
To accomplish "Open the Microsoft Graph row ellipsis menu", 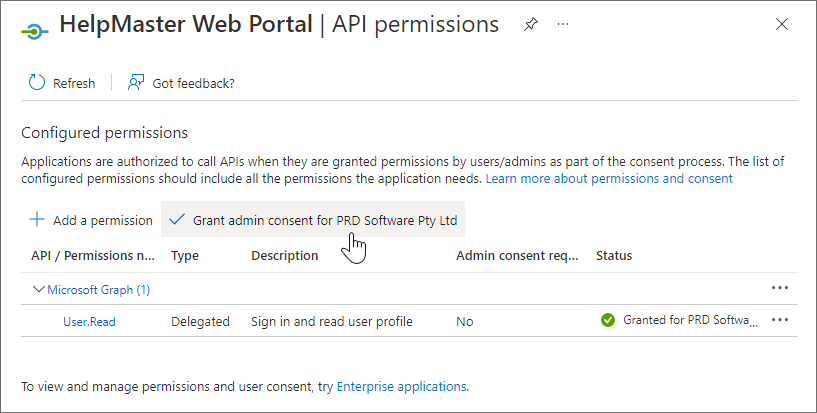I will coord(779,287).
